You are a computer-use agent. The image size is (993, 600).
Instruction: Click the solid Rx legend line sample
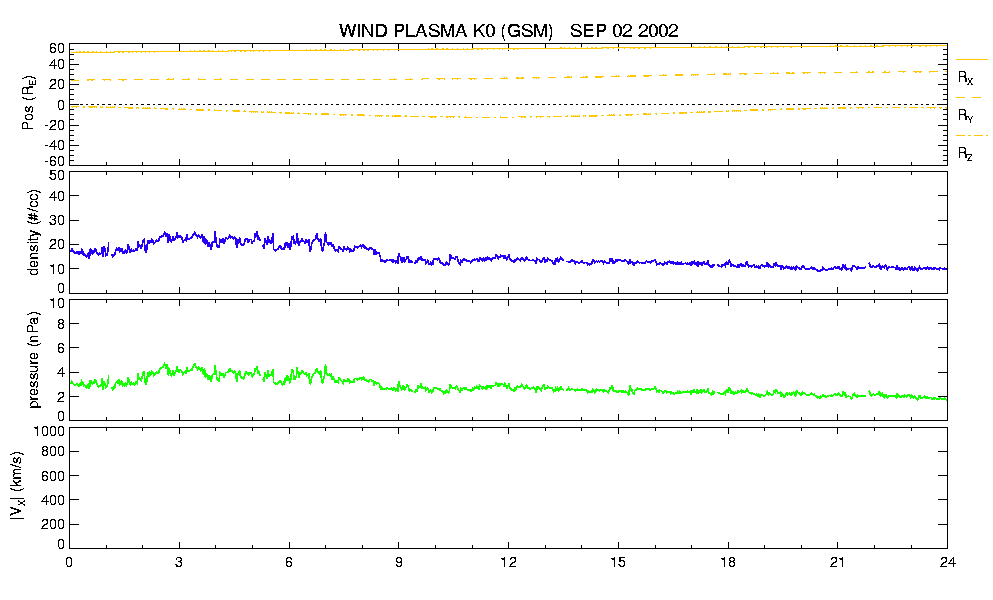tap(971, 60)
